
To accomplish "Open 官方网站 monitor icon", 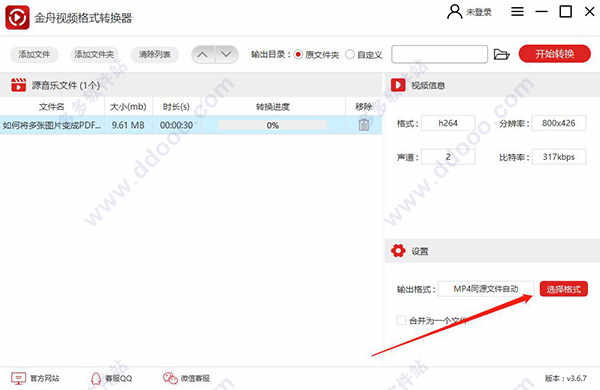I will (18, 378).
